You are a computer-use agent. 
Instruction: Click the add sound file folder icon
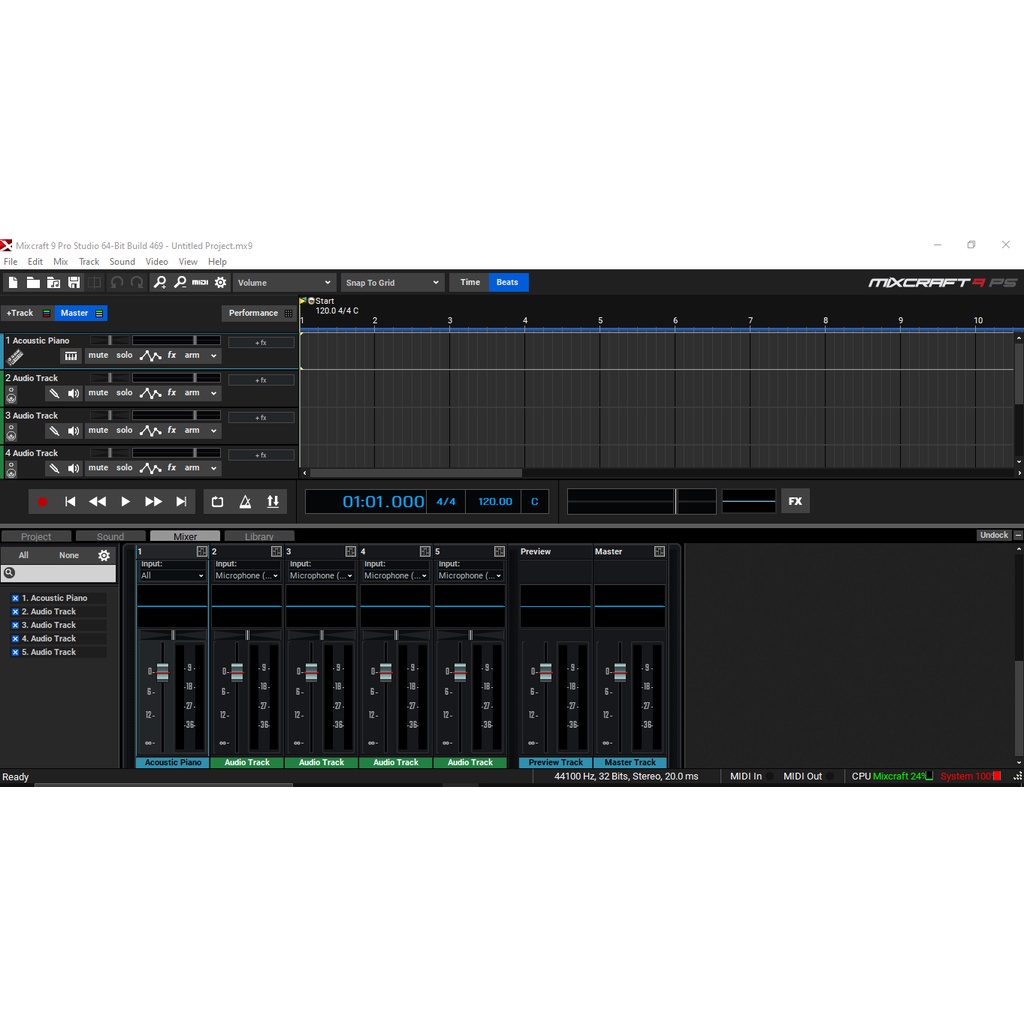(x=54, y=283)
